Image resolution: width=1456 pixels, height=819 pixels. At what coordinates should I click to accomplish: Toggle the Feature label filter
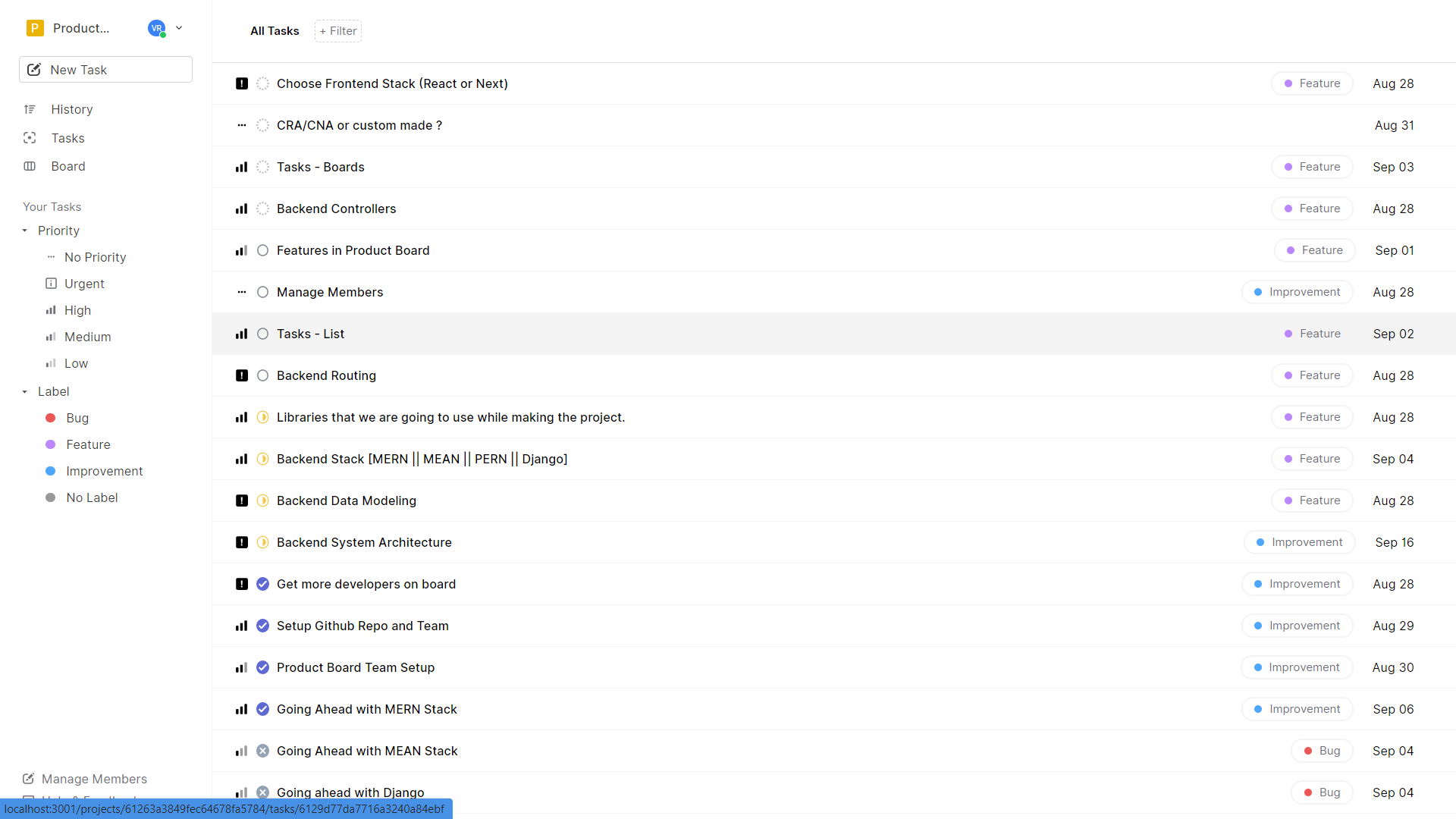(x=87, y=444)
